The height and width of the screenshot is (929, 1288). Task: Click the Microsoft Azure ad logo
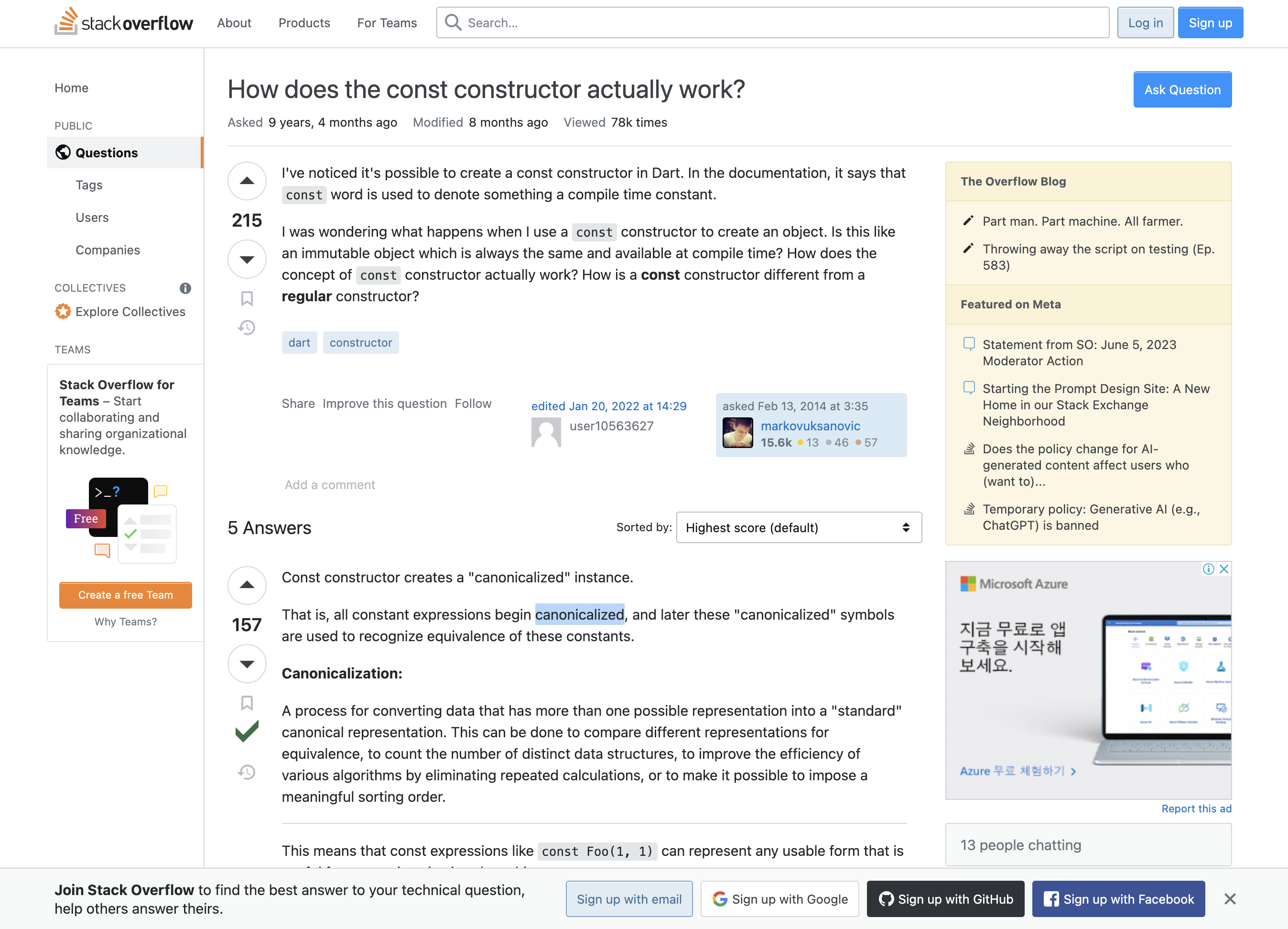click(x=1014, y=583)
